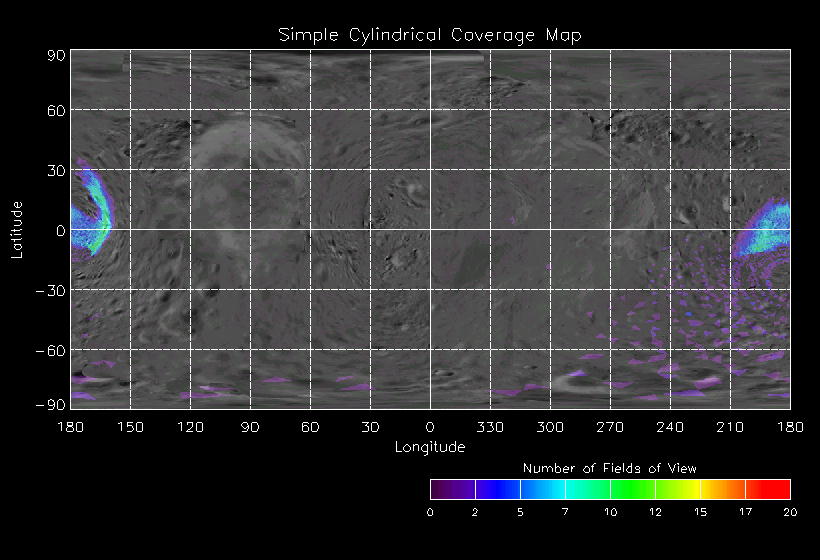Click the longitude "240" tick label
The height and width of the screenshot is (560, 820).
(x=670, y=427)
